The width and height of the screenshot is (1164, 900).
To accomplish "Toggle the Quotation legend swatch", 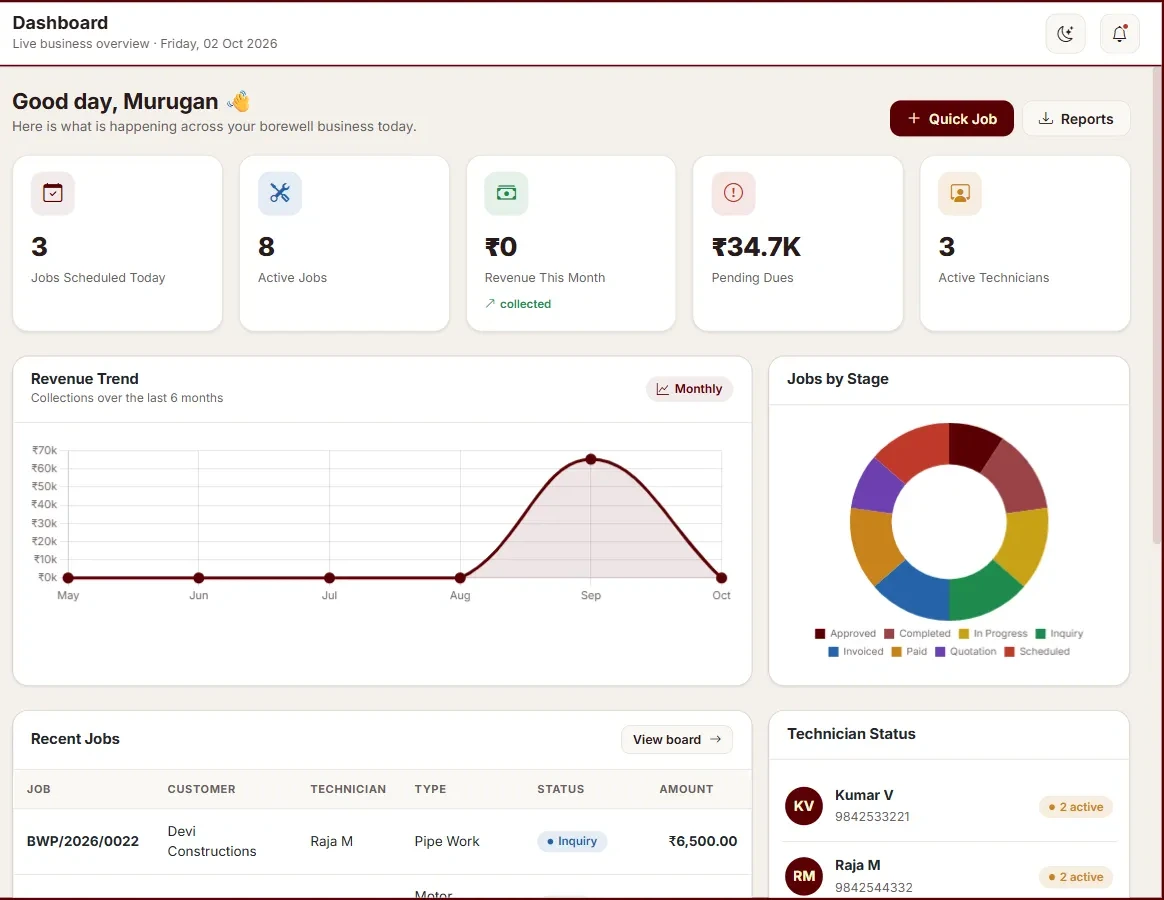I will pos(940,651).
